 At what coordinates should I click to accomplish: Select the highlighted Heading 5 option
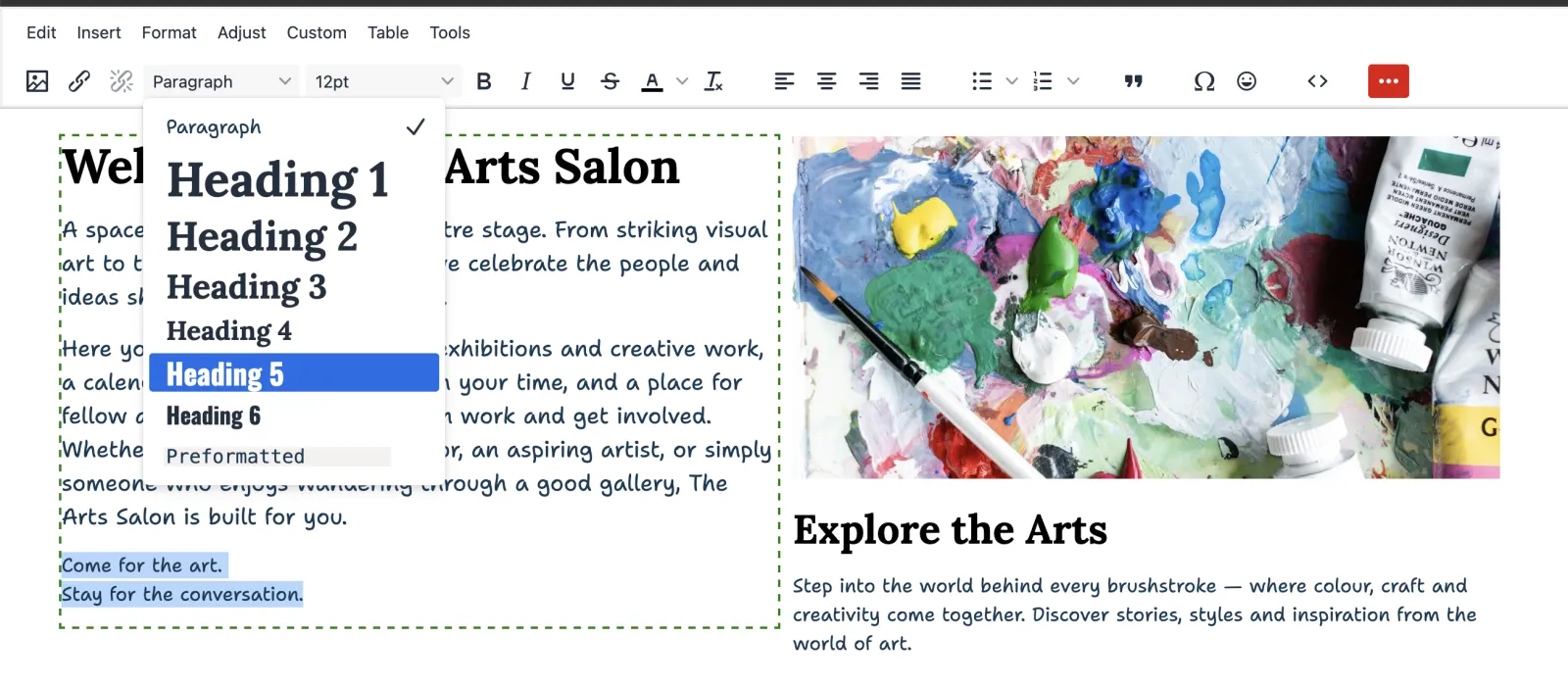pos(294,373)
